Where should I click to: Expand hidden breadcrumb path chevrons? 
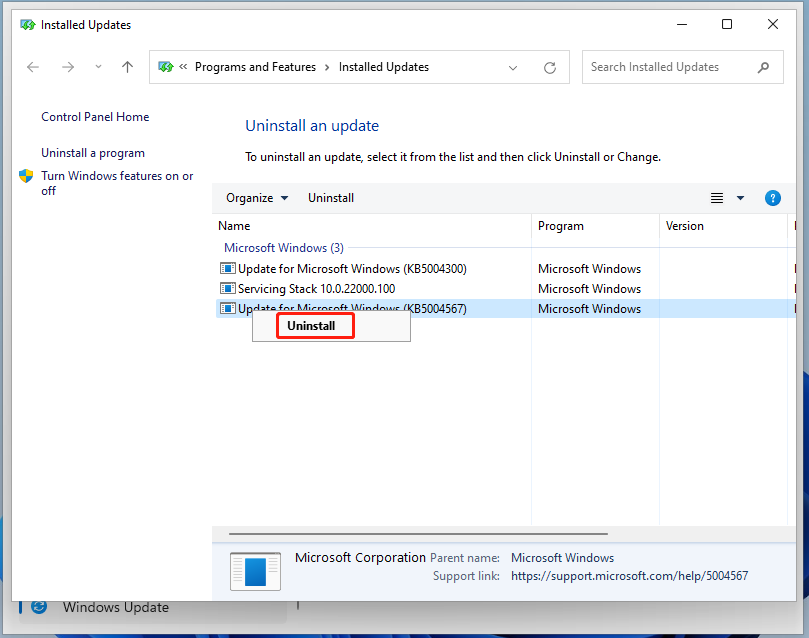point(183,67)
